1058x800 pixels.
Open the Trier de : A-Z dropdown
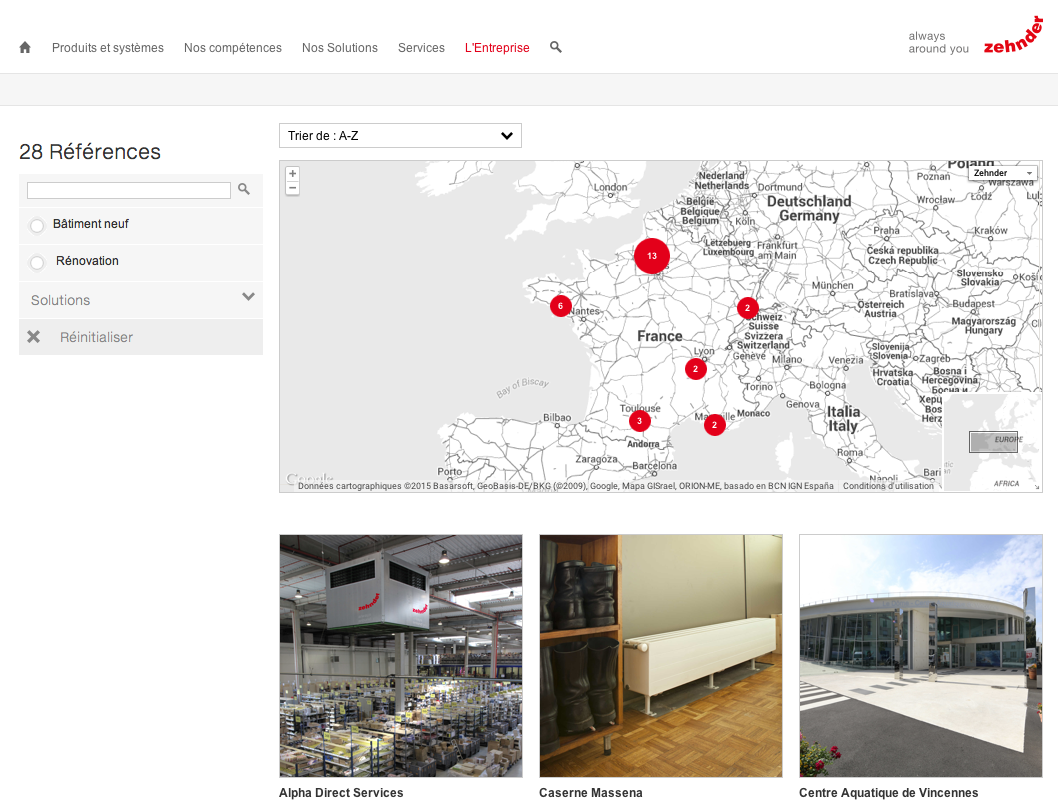pos(400,136)
